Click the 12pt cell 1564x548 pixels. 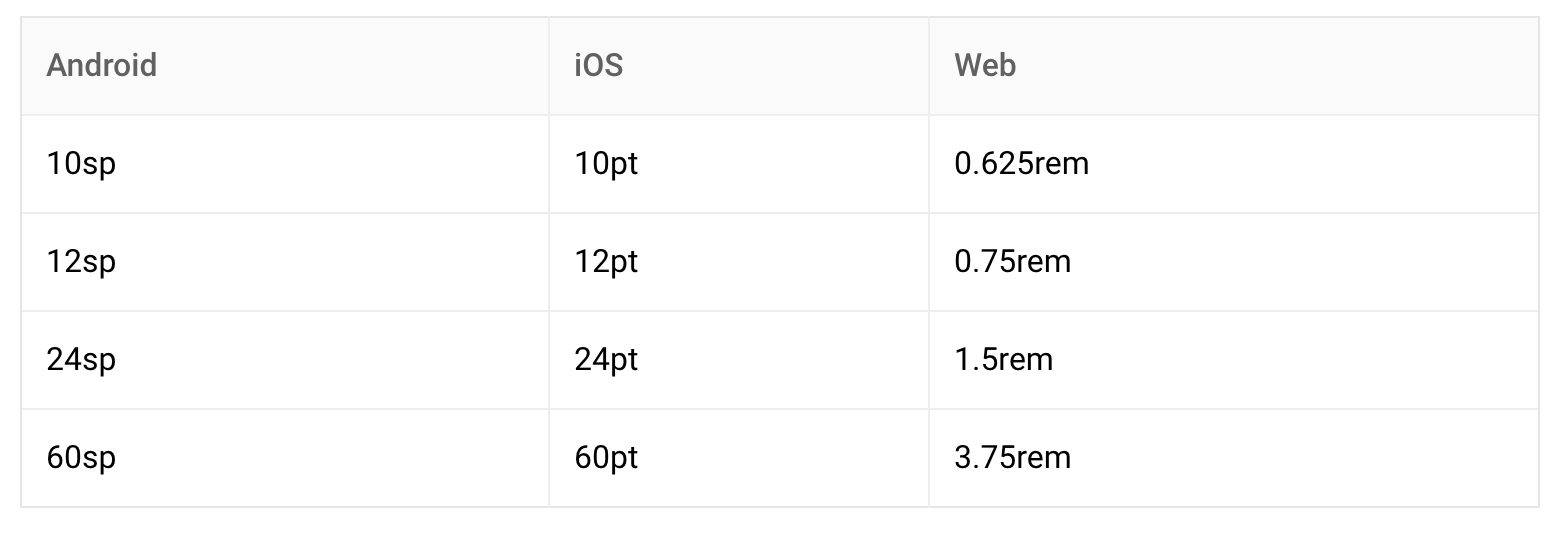739,262
